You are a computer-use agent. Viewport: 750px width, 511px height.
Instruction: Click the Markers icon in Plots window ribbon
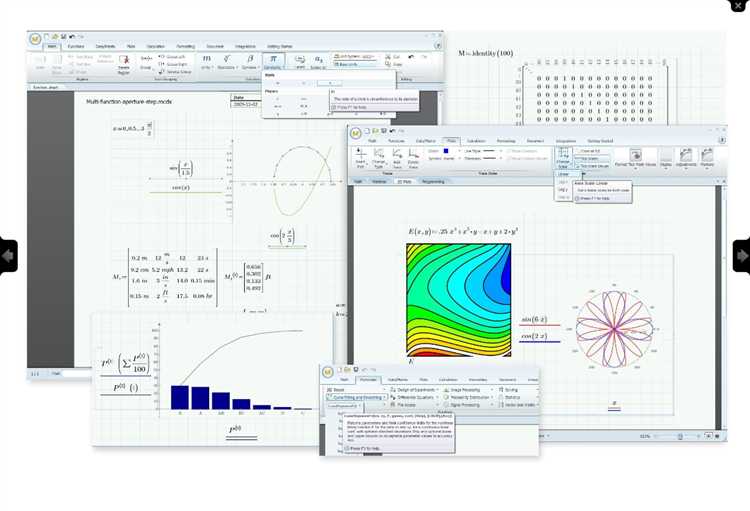coord(707,158)
